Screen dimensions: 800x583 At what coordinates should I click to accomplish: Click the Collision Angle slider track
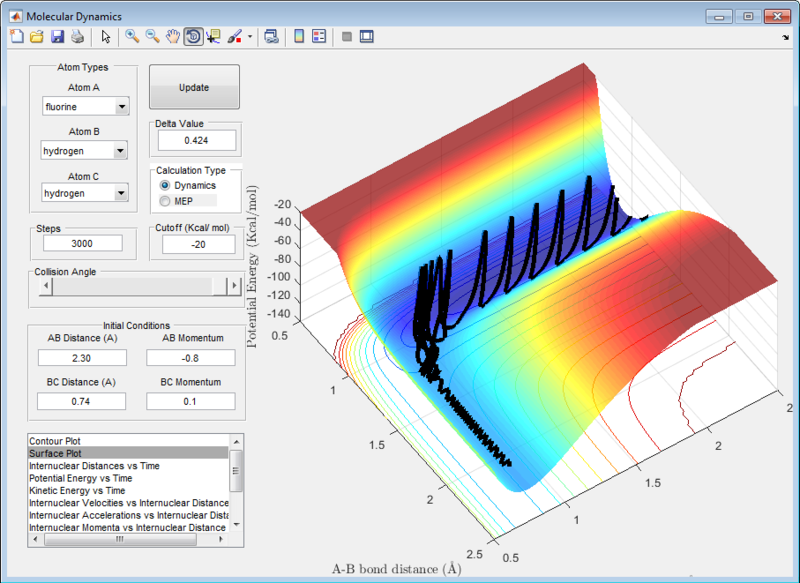tap(130, 287)
